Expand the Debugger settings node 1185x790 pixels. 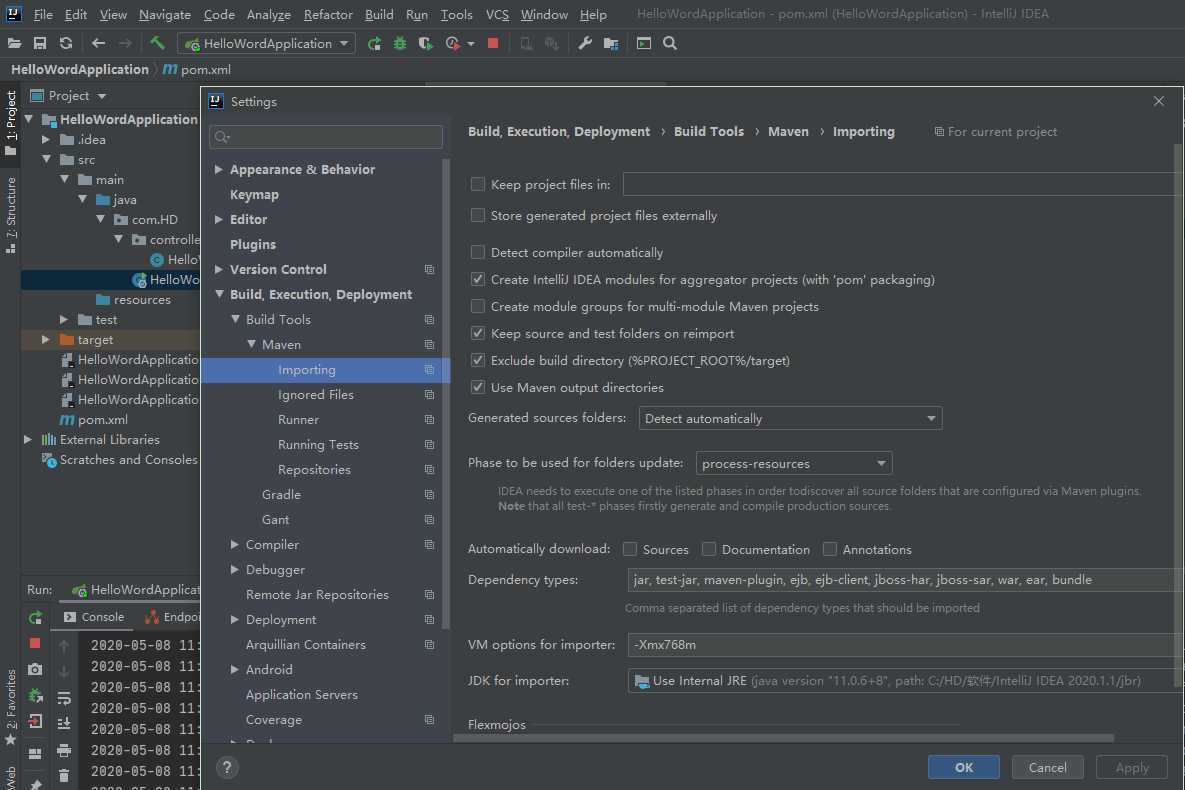(x=234, y=569)
